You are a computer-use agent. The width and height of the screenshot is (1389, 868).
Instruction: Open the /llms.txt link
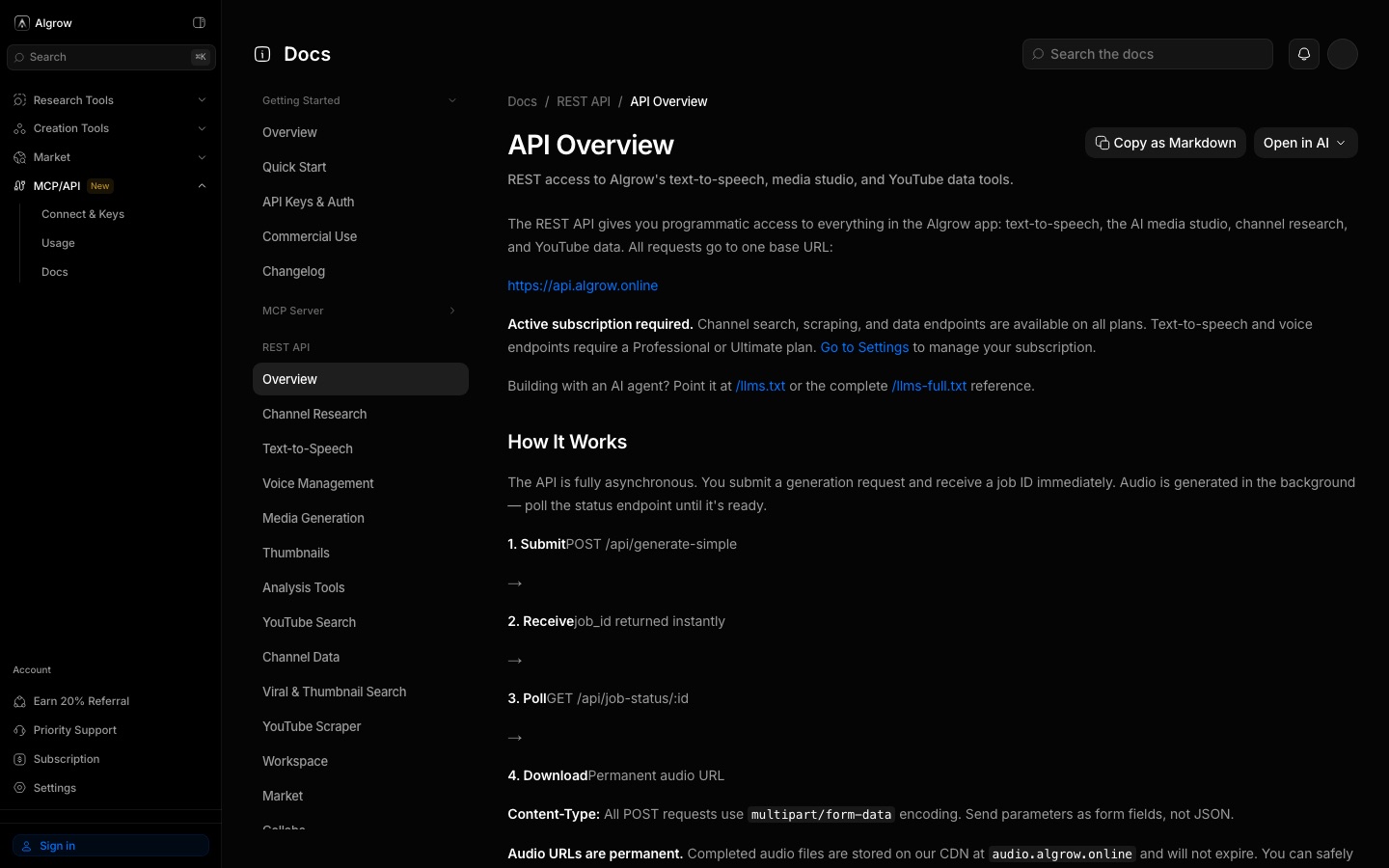point(760,386)
